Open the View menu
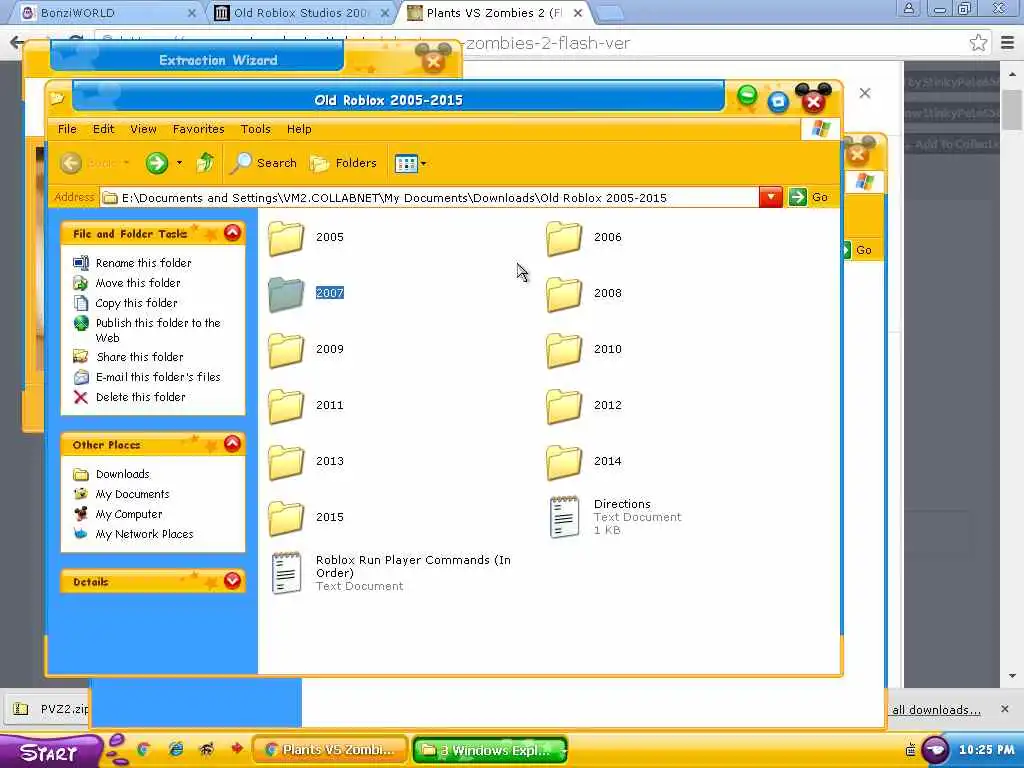The width and height of the screenshot is (1024, 768). click(143, 129)
